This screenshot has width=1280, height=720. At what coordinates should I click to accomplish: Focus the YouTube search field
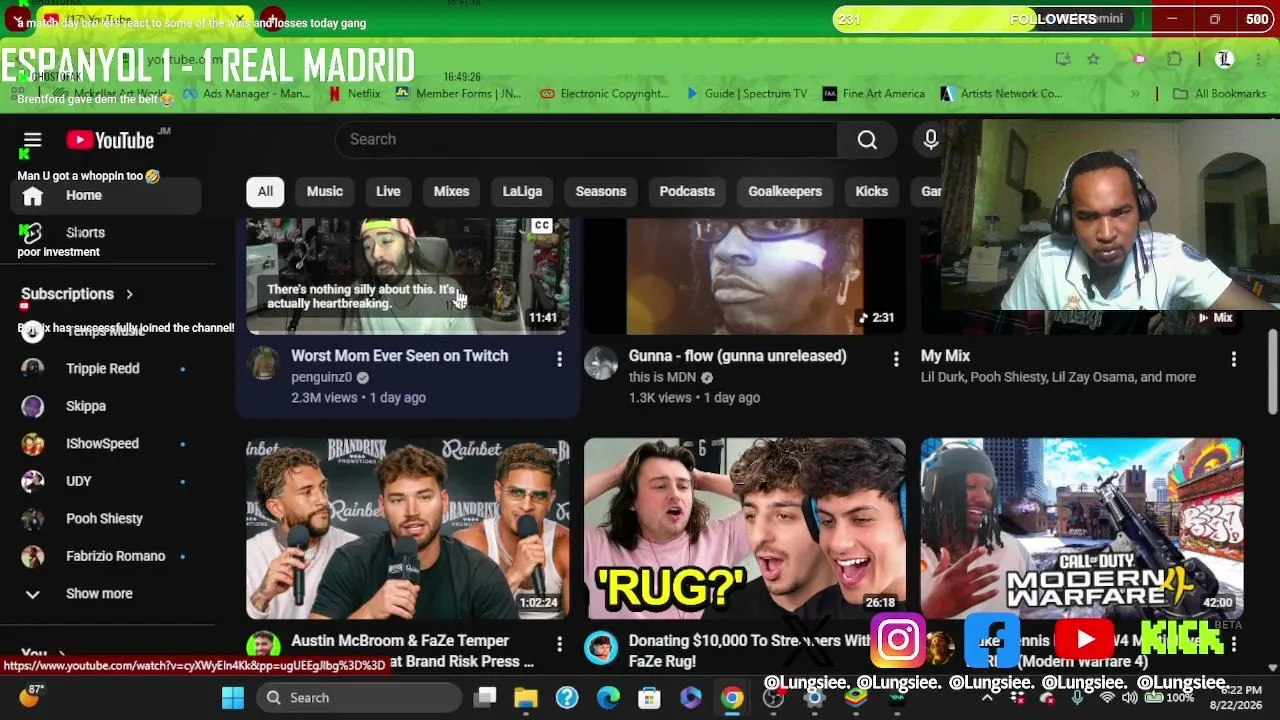(x=586, y=140)
